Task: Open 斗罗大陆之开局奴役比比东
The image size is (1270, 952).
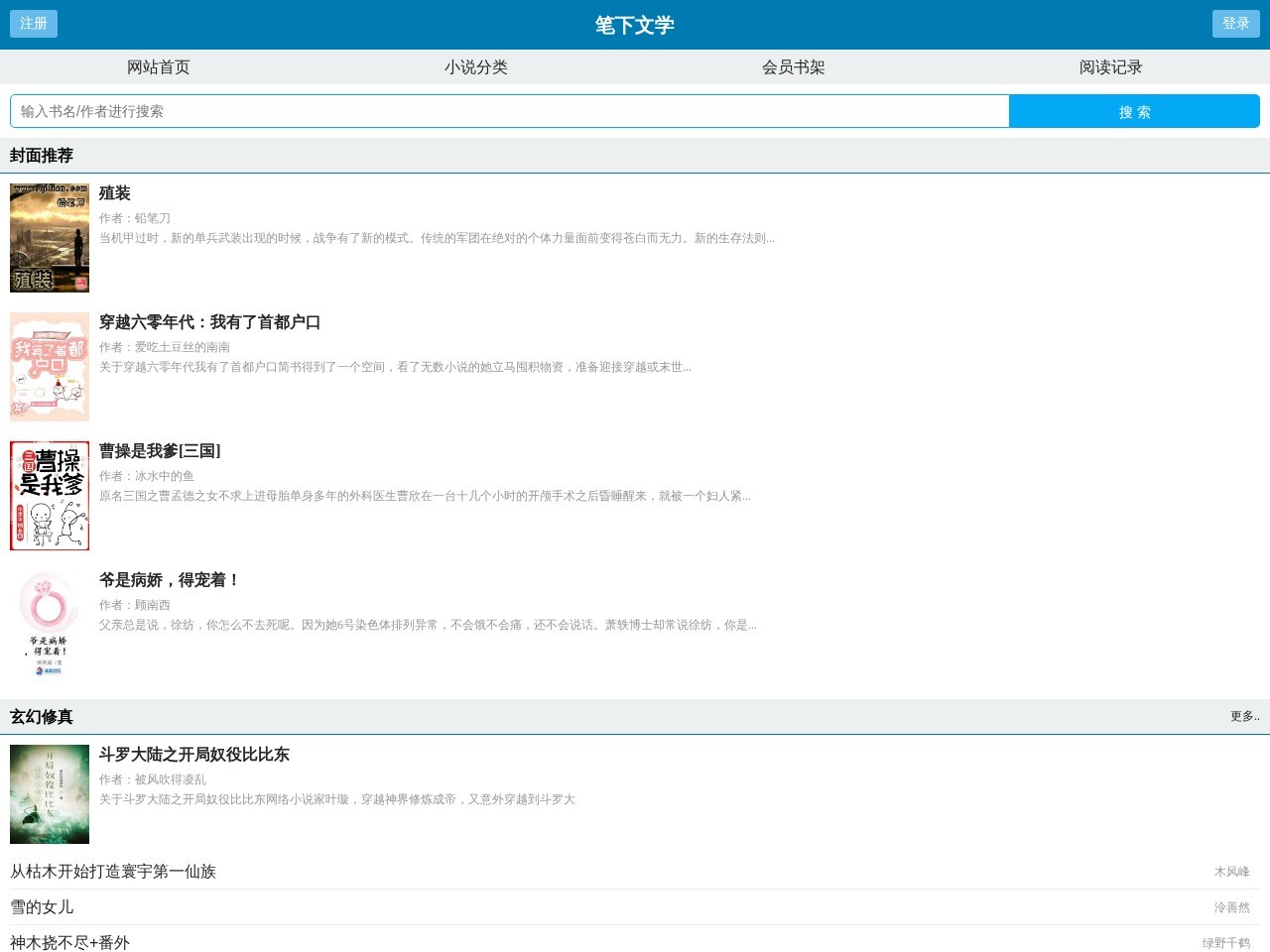Action: 193,755
